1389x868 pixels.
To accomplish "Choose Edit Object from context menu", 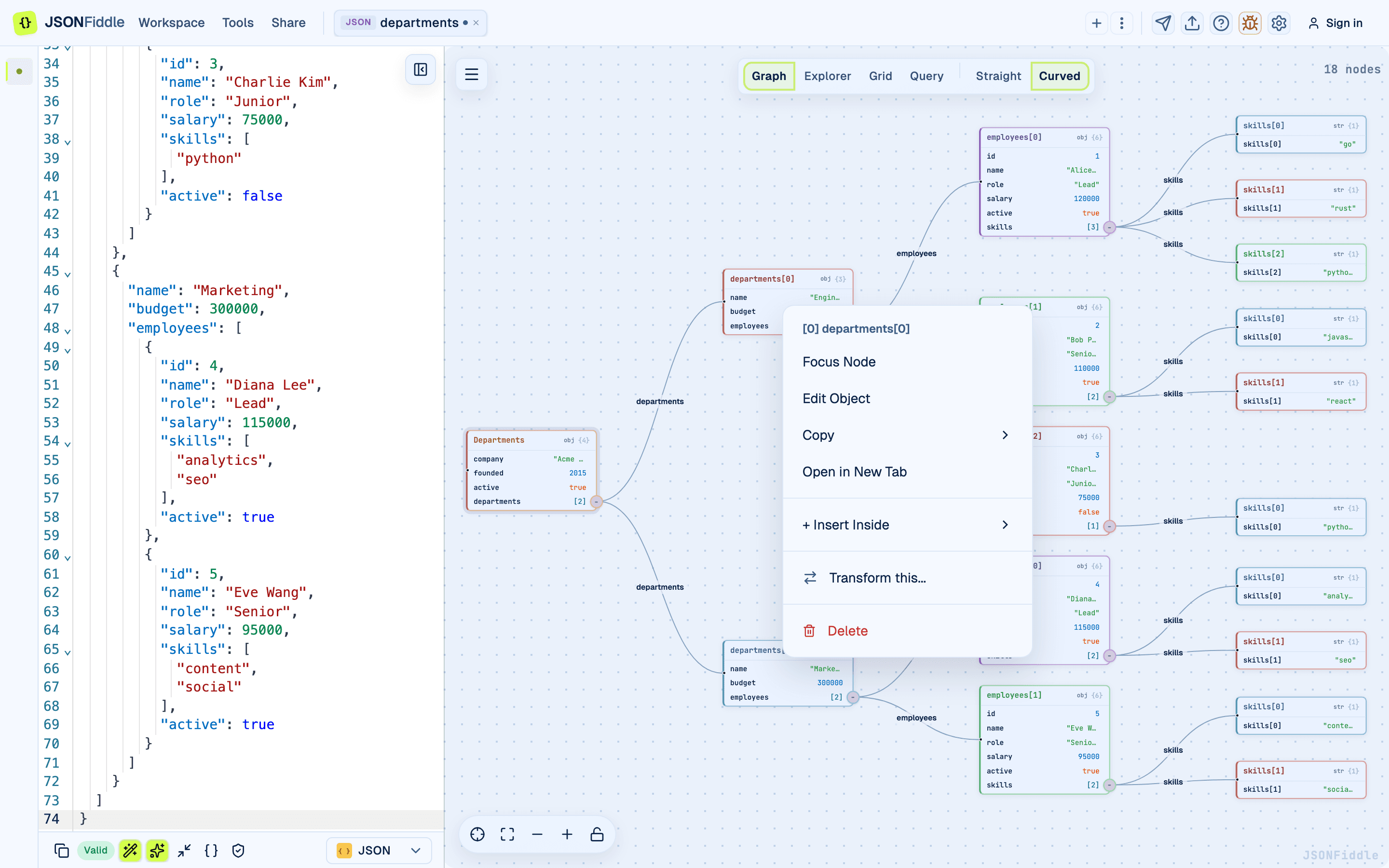I will tap(907, 398).
